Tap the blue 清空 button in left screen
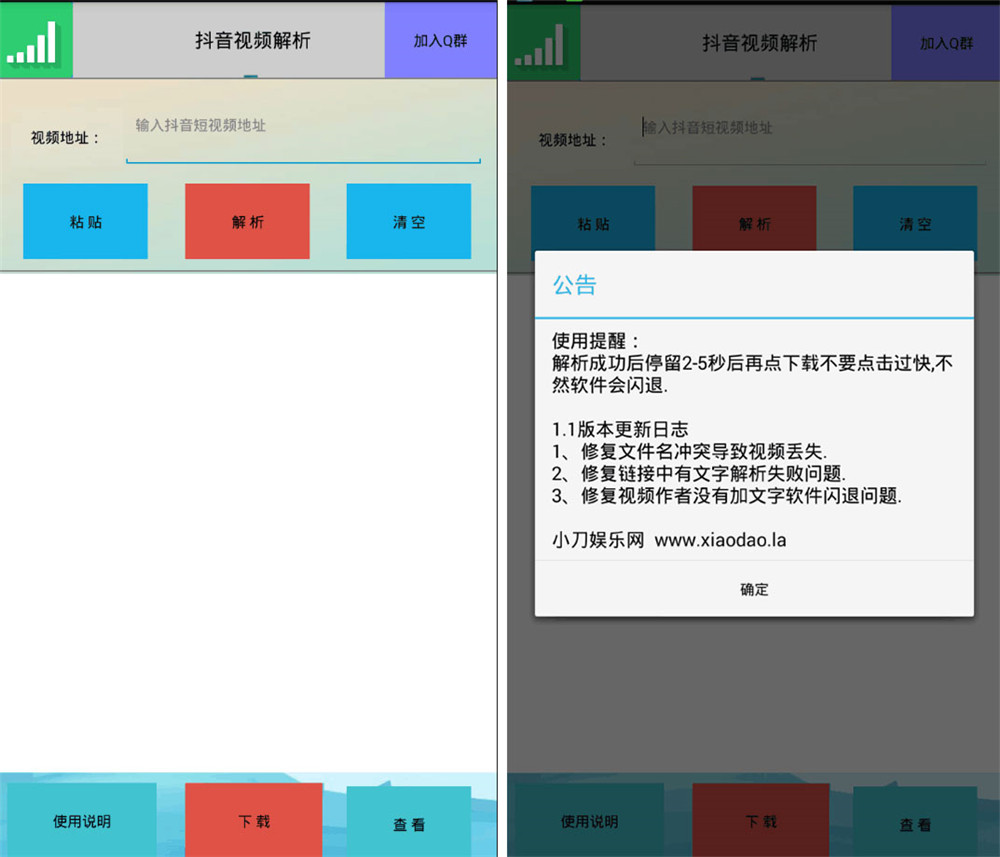Viewport: 1000px width, 857px height. click(409, 221)
